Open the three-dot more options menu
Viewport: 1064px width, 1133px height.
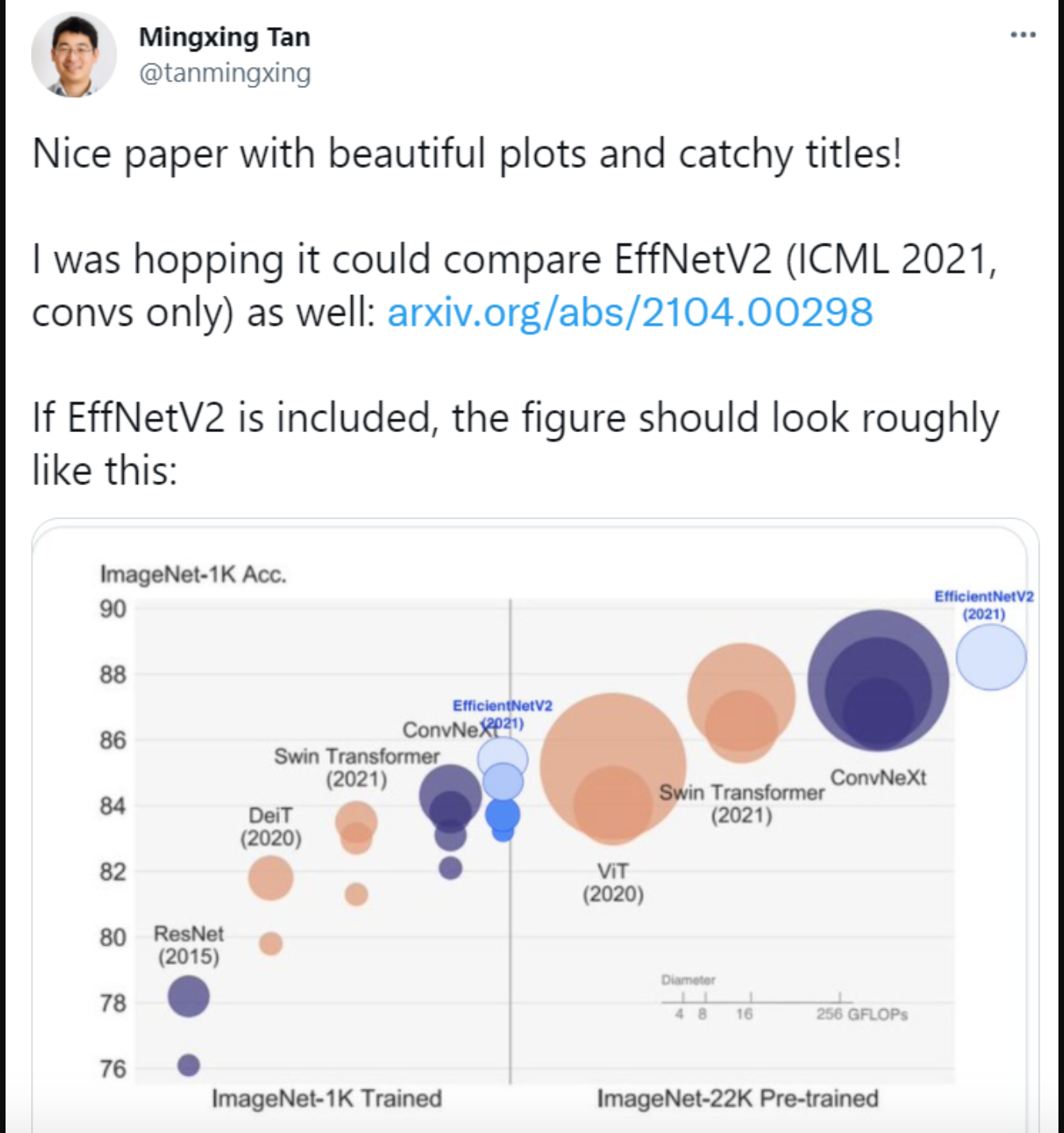pyautogui.click(x=1023, y=35)
